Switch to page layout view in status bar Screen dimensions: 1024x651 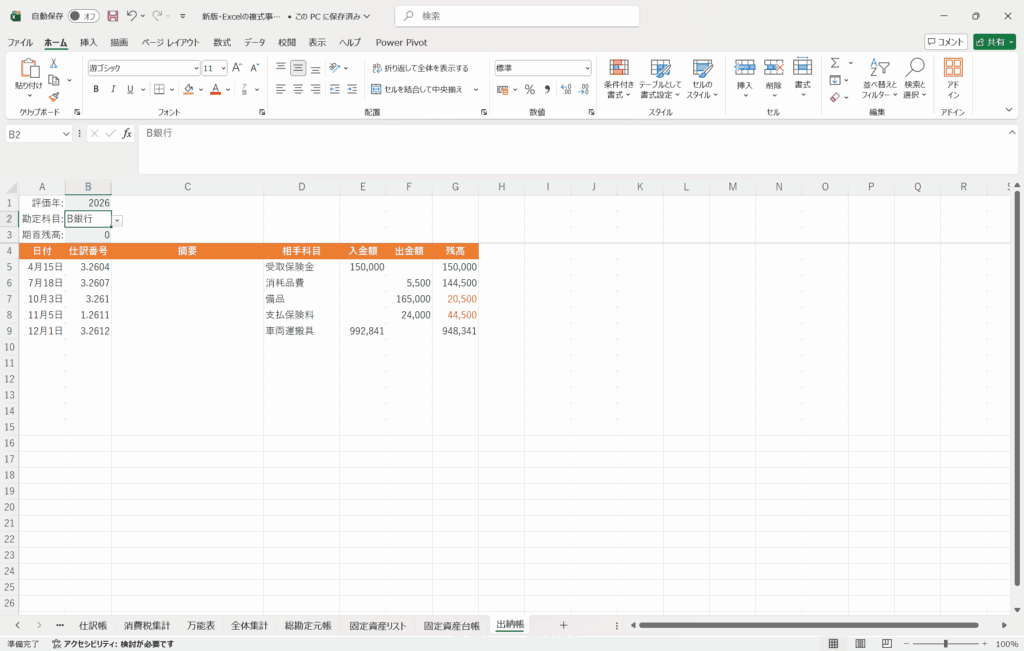pos(860,643)
